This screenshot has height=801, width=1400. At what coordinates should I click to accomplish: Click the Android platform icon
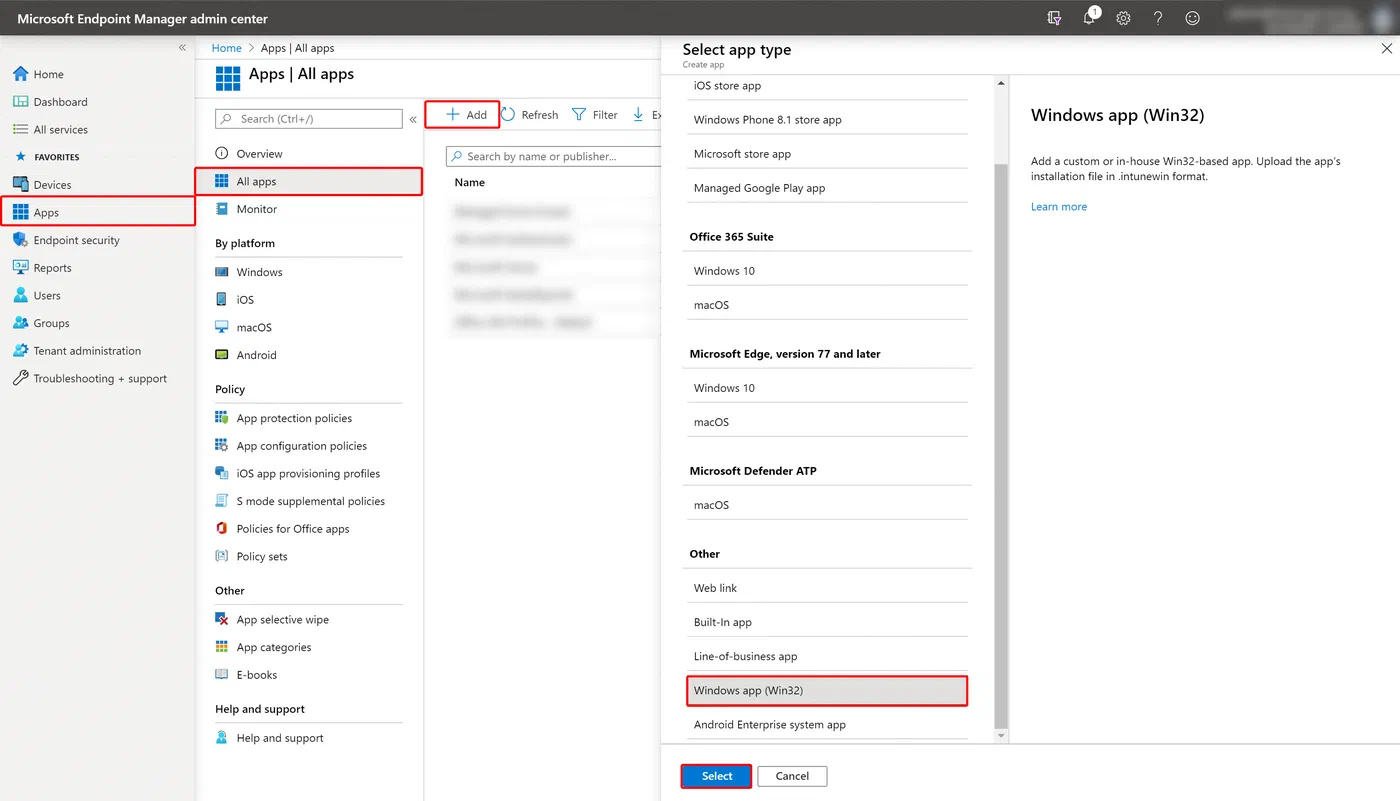click(222, 355)
